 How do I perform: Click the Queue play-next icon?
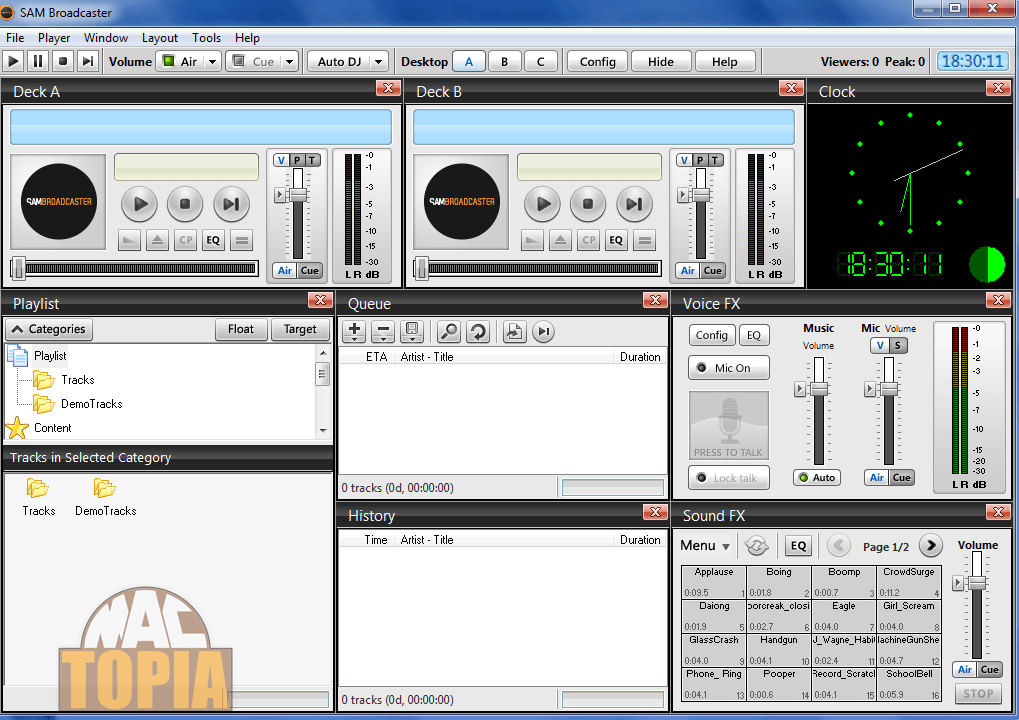pyautogui.click(x=544, y=331)
